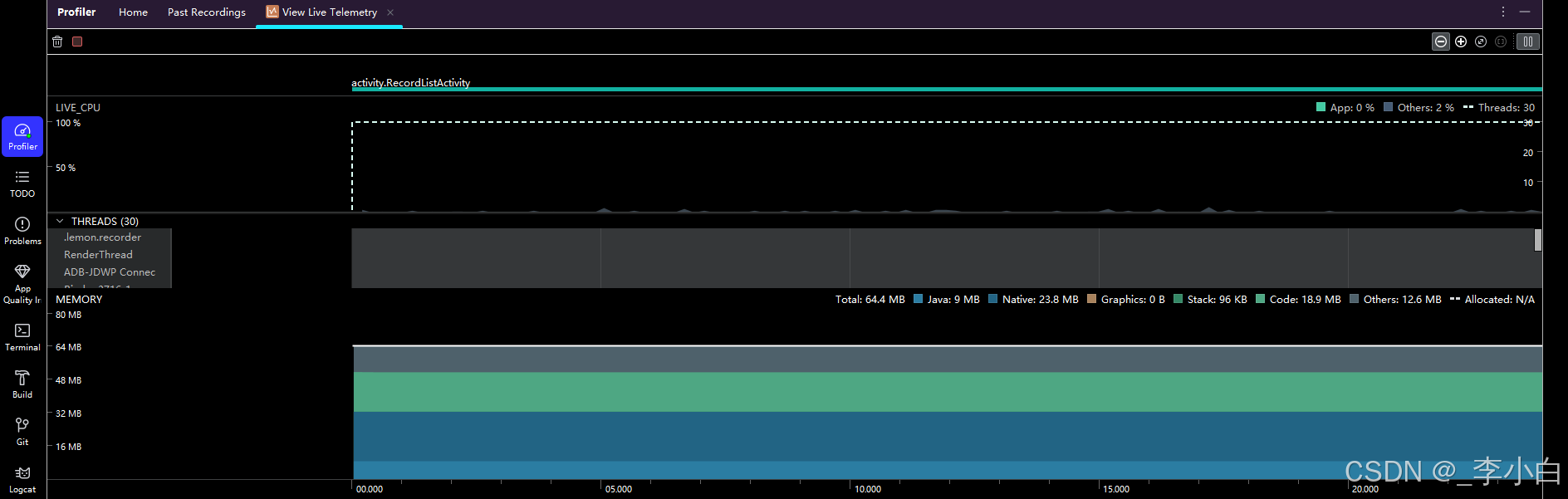This screenshot has width=1568, height=499.
Task: Switch to the Home tab
Action: 133,12
